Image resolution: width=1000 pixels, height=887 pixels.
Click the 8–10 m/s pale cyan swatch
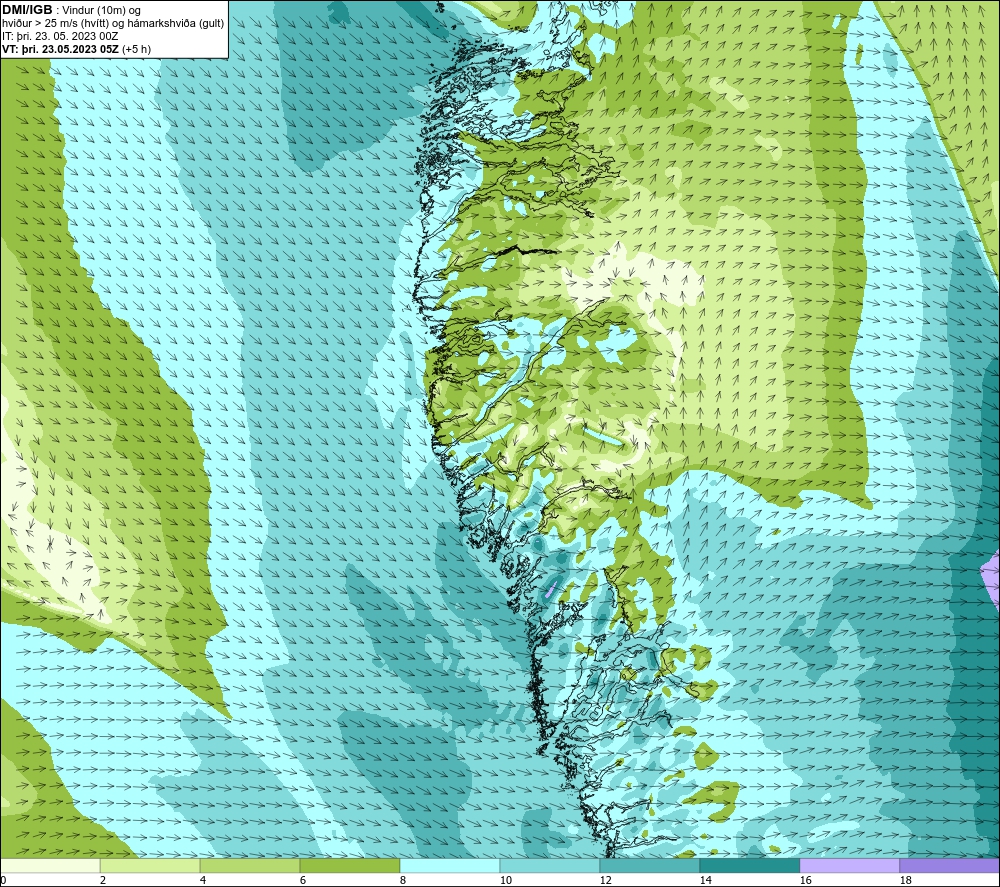click(450, 865)
